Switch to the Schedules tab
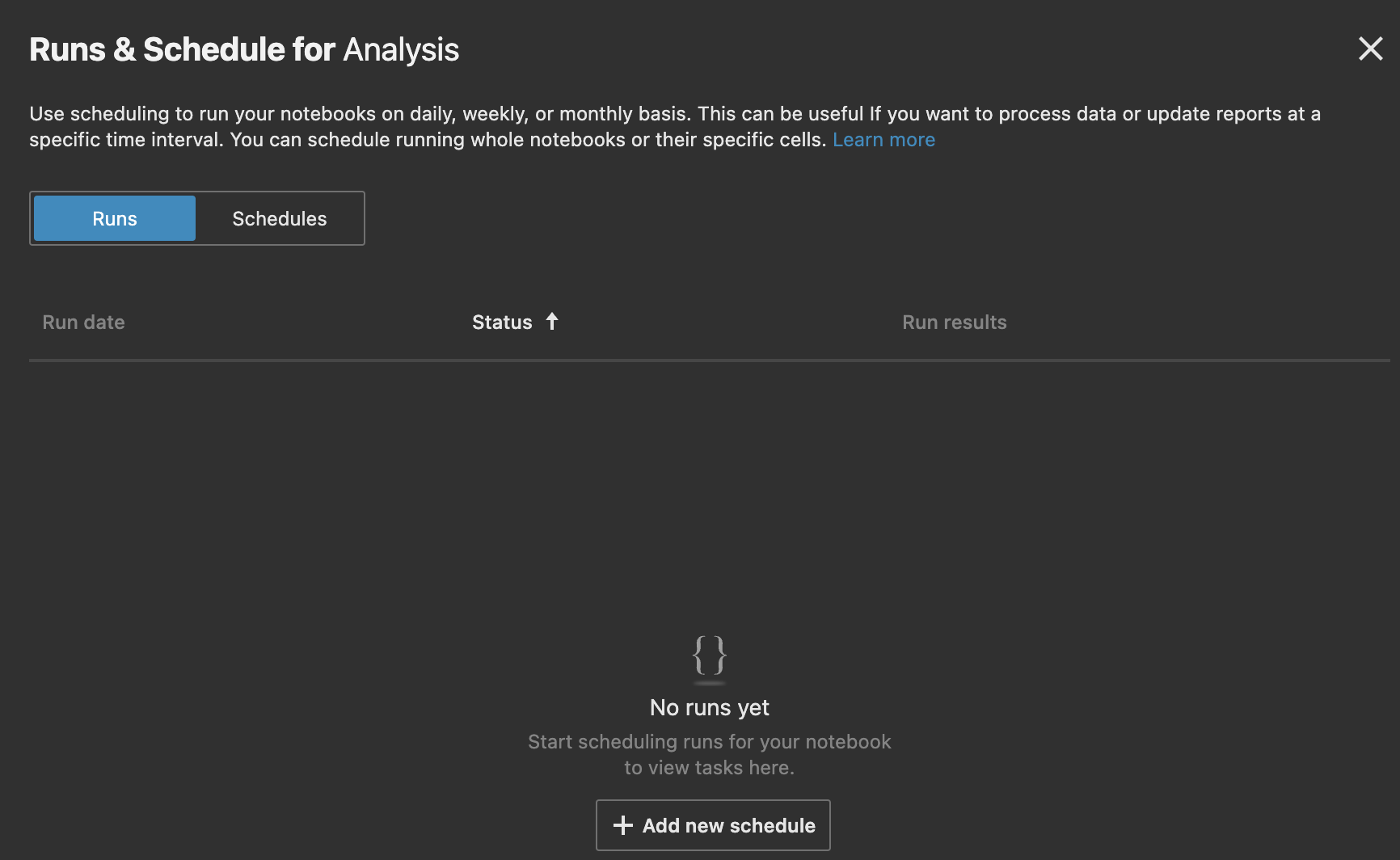The image size is (1400, 860). point(279,218)
